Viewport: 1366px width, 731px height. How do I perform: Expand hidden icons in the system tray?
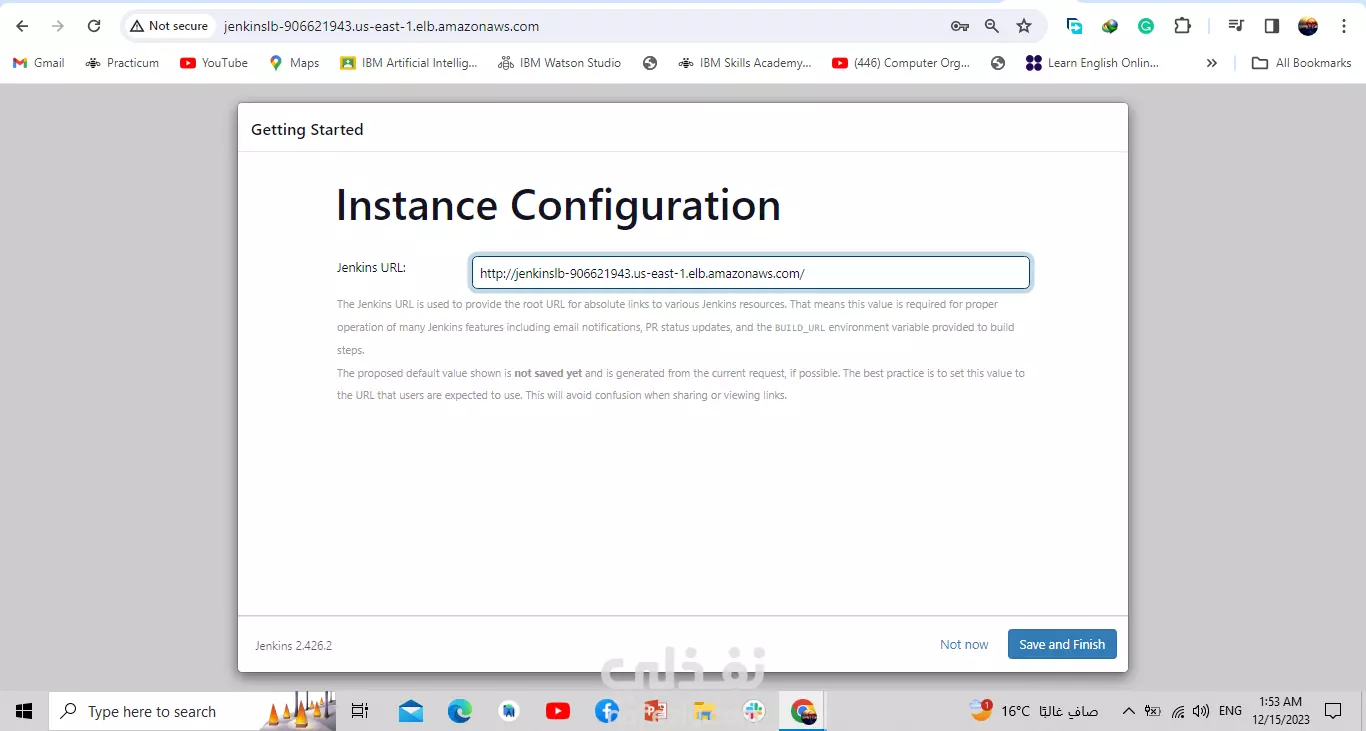(x=1129, y=711)
